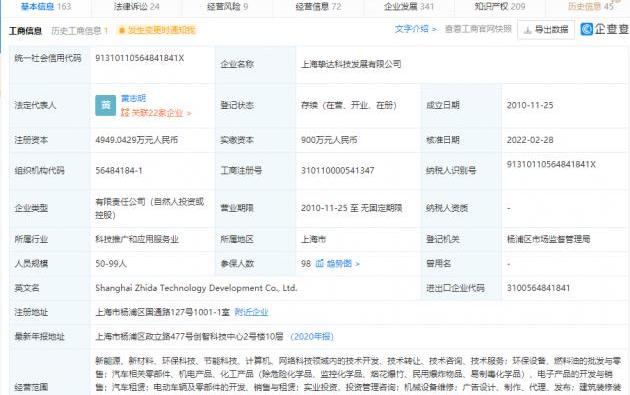630x395 pixels.
Task: Select establishment date 2010-11-25
Action: pos(530,105)
